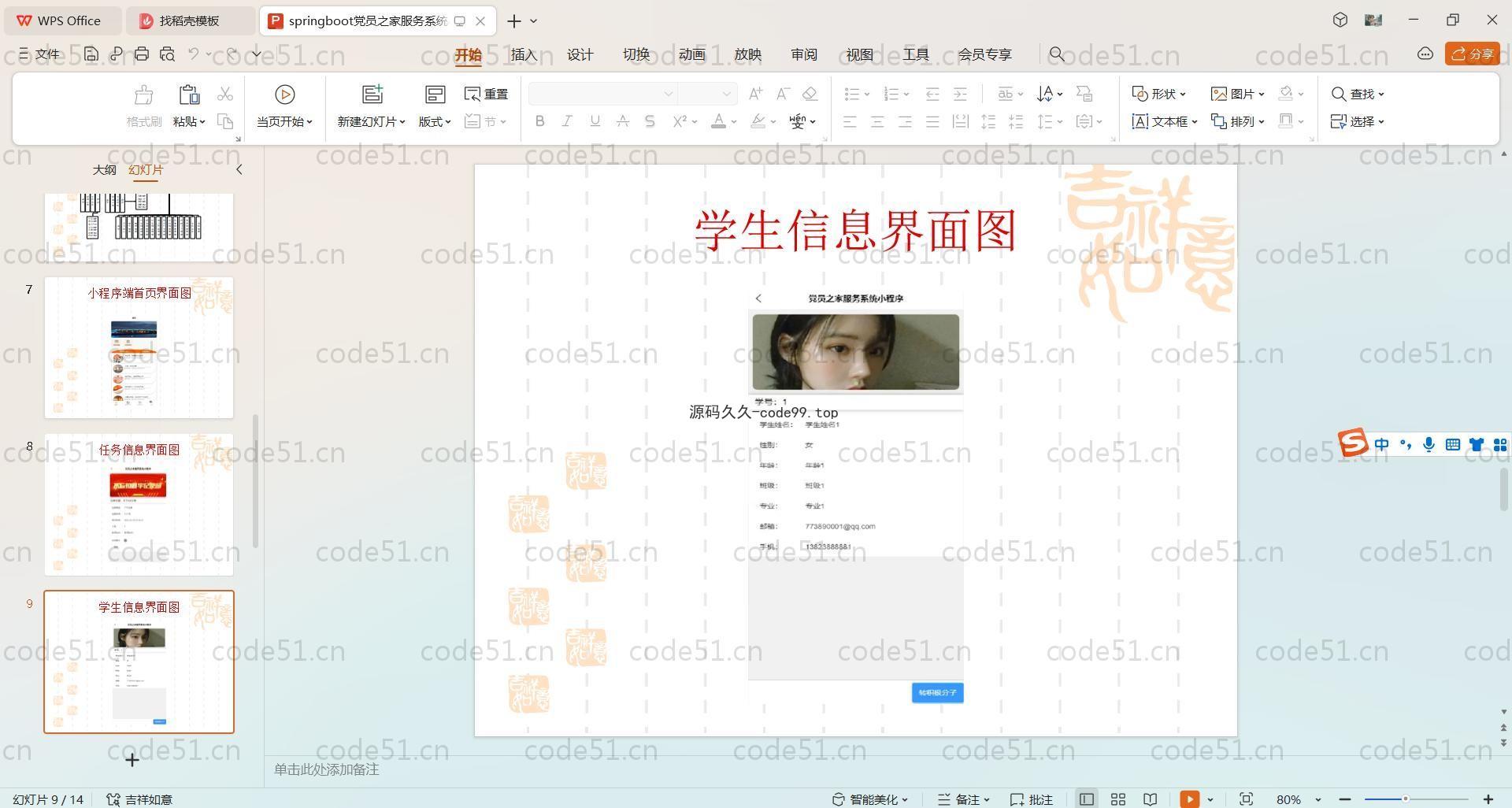Click the Print icon in quick toolbar
The height and width of the screenshot is (808, 1512).
142,54
